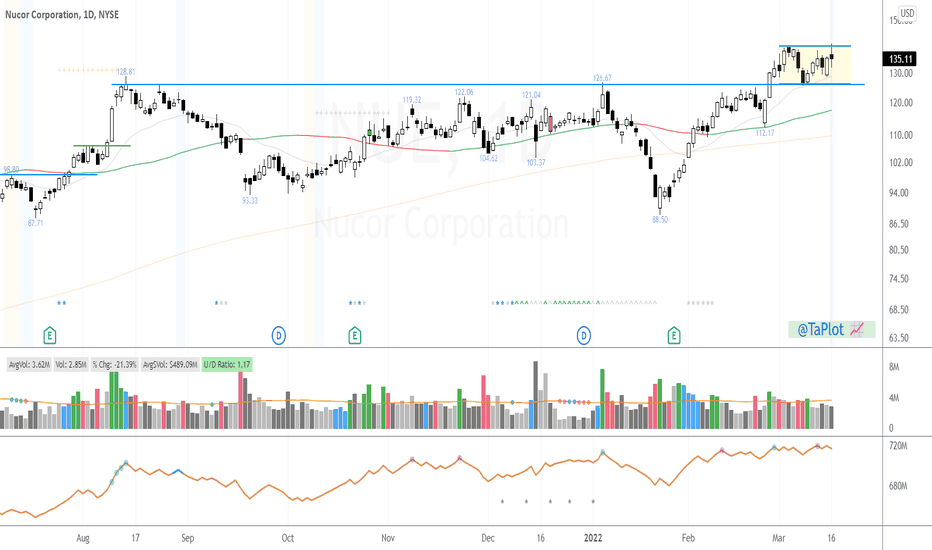Screen dimensions: 932x550
Task: Click the Vol: 2.85M indicator label
Action: (x=71, y=364)
